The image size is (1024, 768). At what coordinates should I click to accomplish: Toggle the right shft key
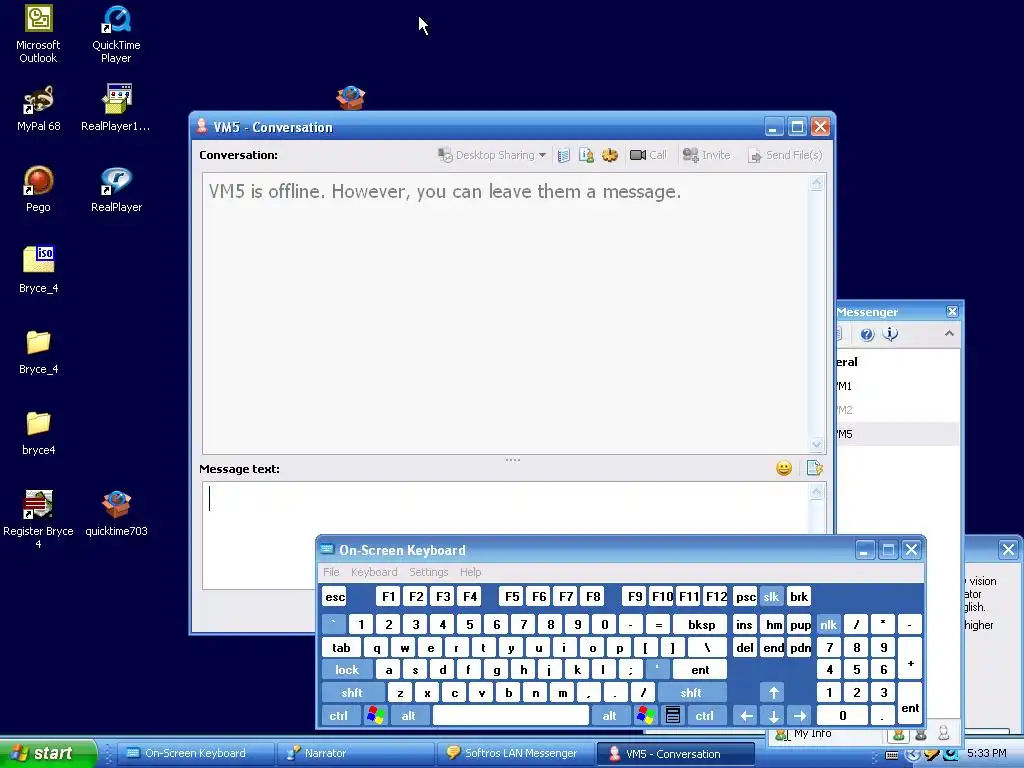[691, 693]
